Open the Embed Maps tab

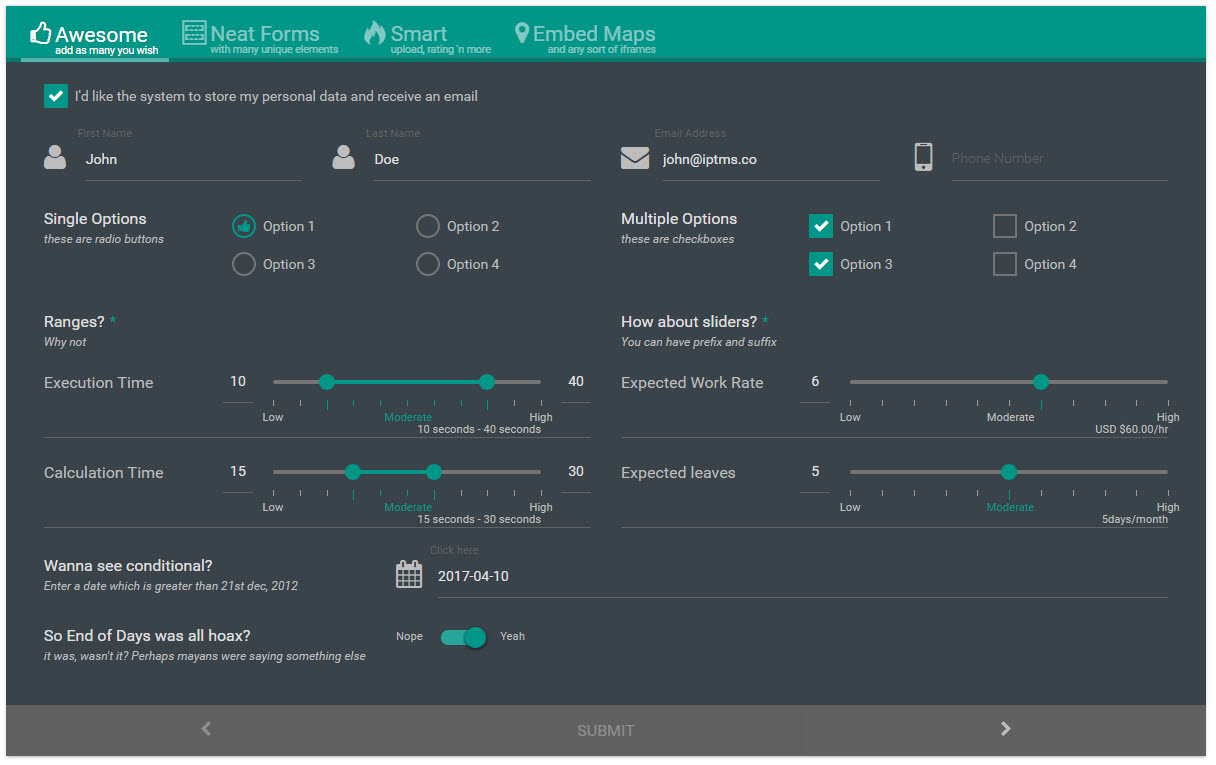point(586,38)
